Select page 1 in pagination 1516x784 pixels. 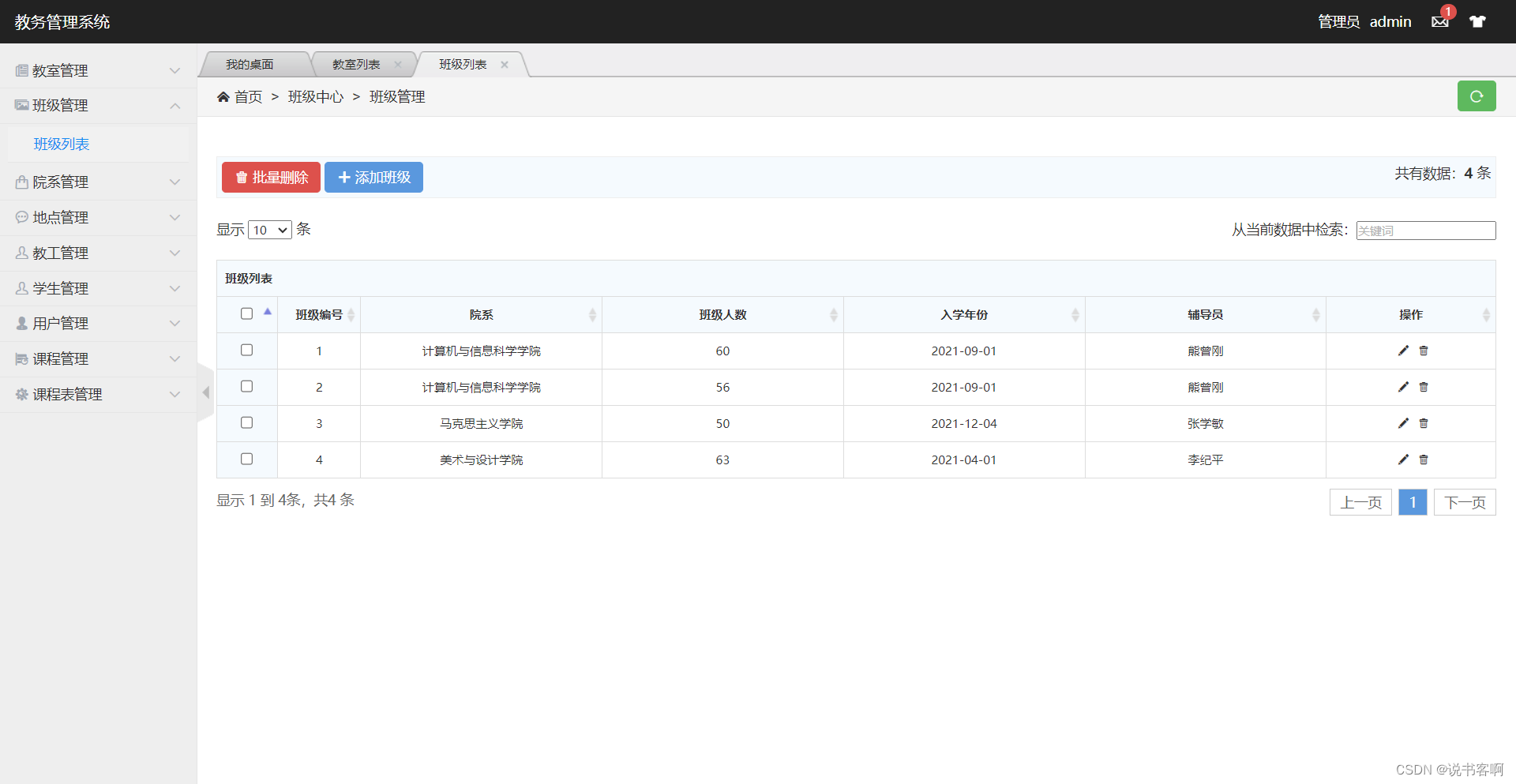click(1413, 502)
